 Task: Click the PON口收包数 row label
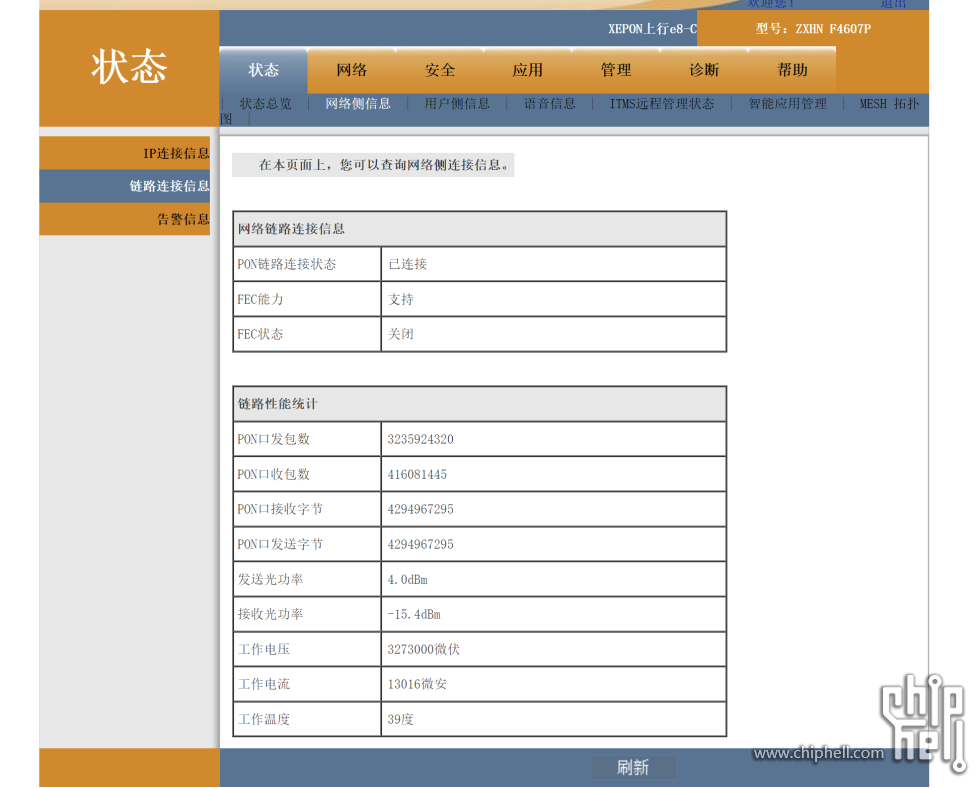pos(273,474)
